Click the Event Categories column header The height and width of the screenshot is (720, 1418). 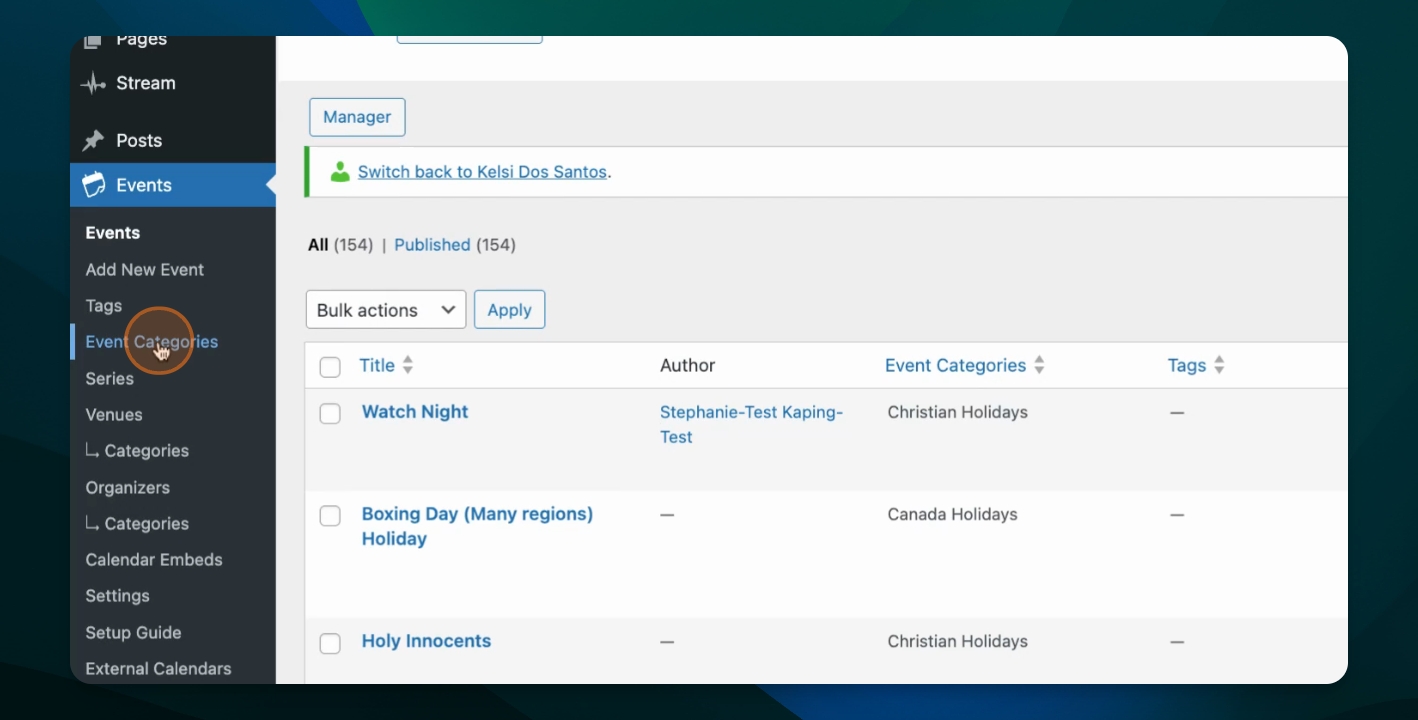955,366
